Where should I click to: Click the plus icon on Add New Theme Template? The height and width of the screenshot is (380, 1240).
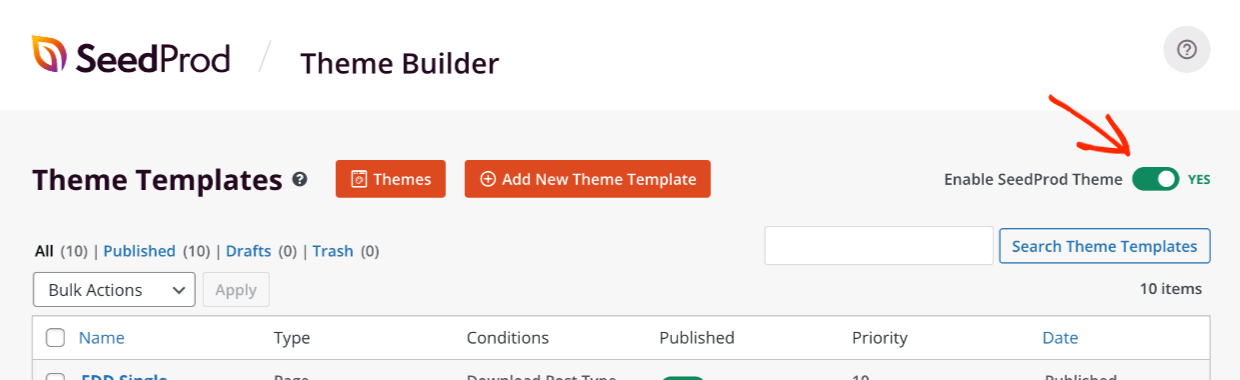click(x=488, y=180)
